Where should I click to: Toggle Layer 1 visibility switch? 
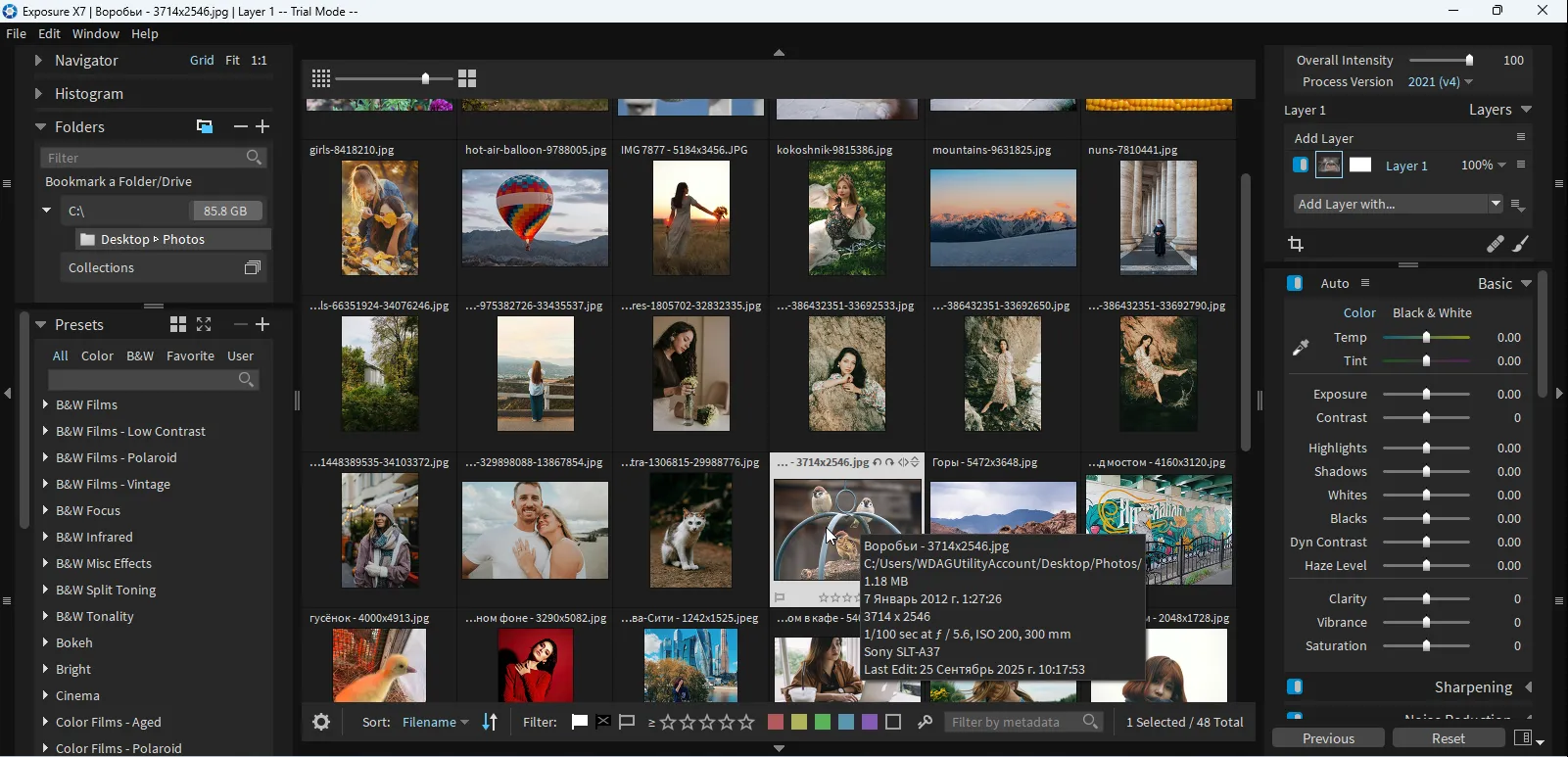click(1301, 166)
